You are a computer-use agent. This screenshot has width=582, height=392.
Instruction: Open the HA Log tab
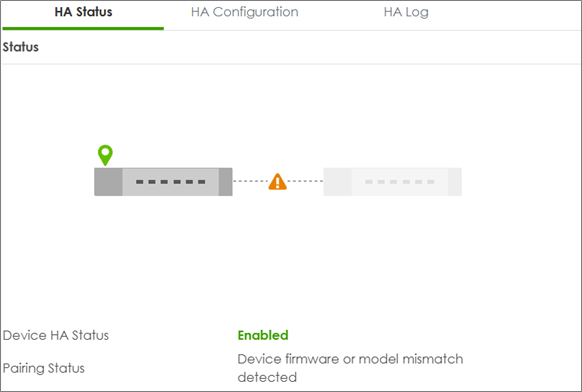[406, 12]
